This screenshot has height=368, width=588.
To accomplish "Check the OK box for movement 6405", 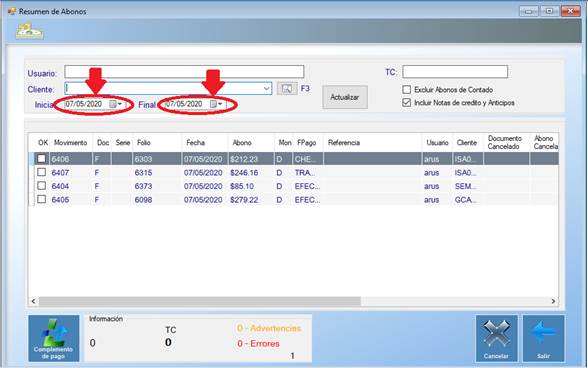I will 42,199.
